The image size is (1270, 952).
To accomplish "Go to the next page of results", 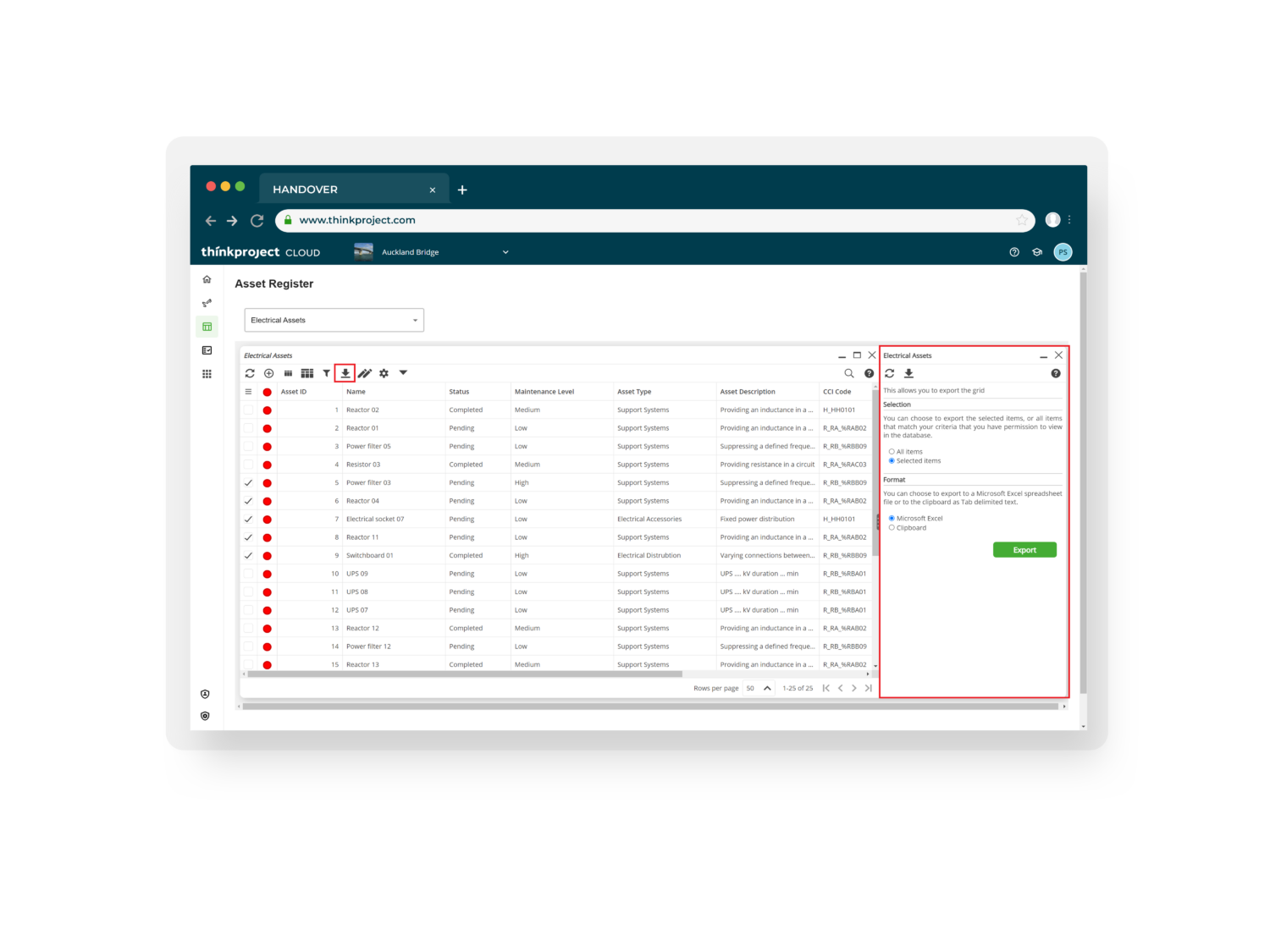I will coord(854,688).
